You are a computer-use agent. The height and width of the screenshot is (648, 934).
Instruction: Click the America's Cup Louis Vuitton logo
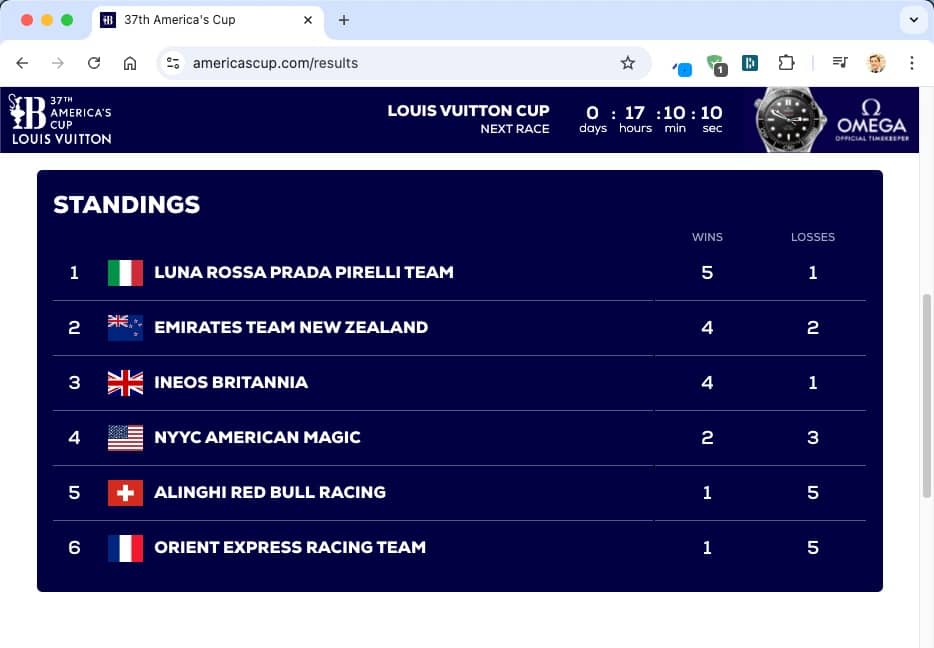coord(60,120)
